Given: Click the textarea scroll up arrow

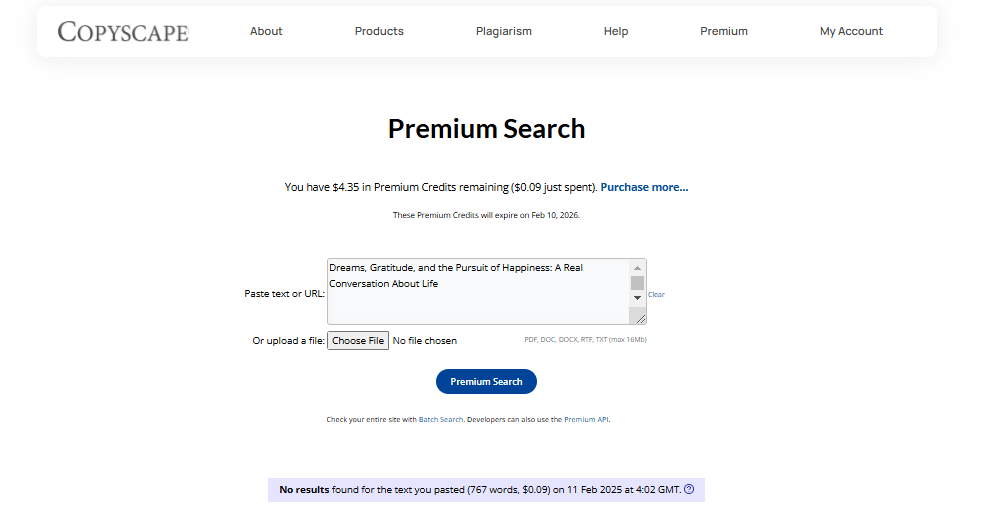Looking at the screenshot, I should point(637,268).
